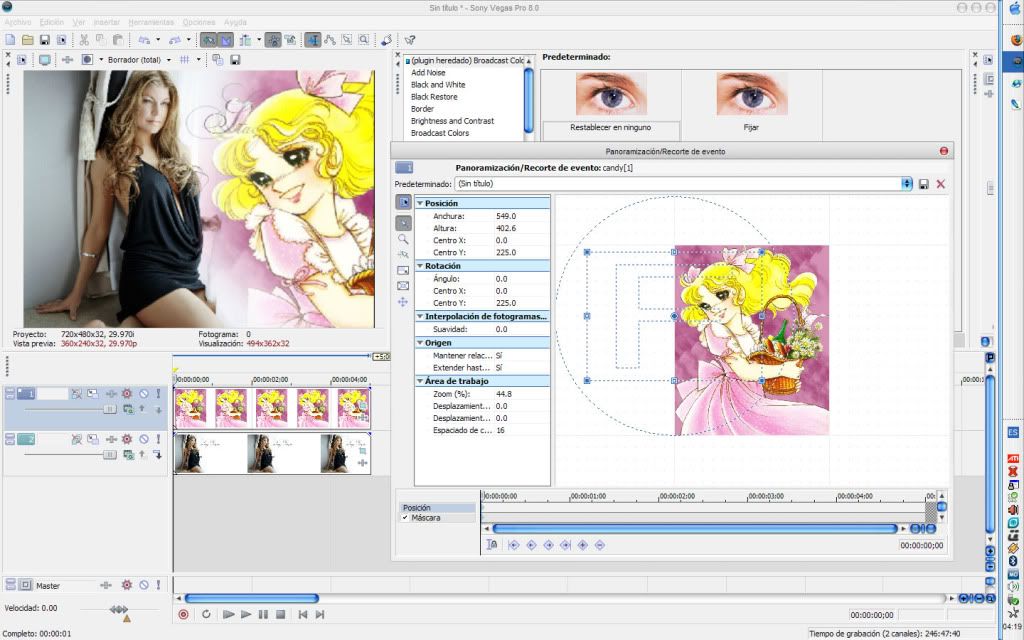Save snapshot disk icon in preview toolbar
1024x640 pixels.
click(x=235, y=60)
